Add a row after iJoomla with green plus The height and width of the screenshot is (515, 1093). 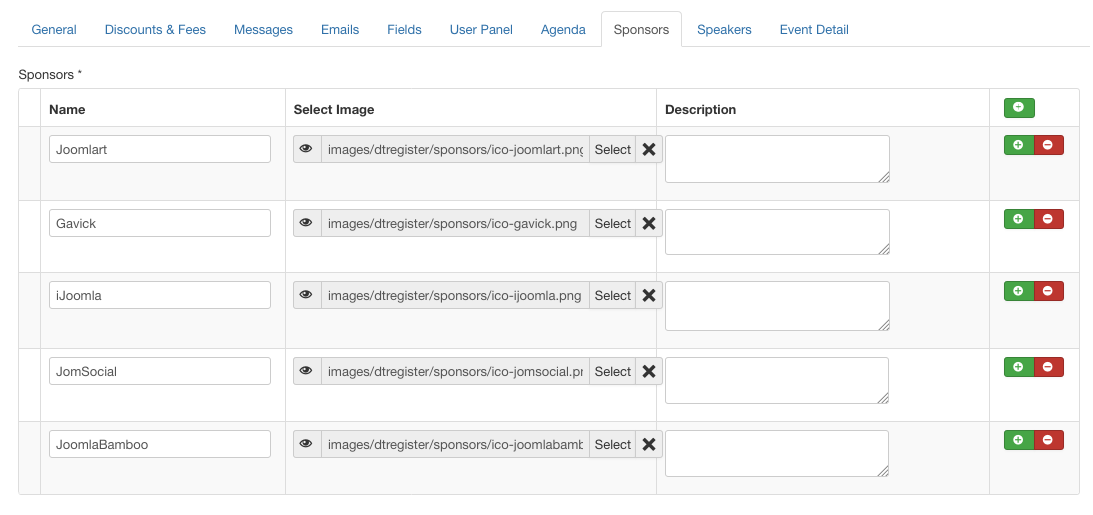point(1018,291)
